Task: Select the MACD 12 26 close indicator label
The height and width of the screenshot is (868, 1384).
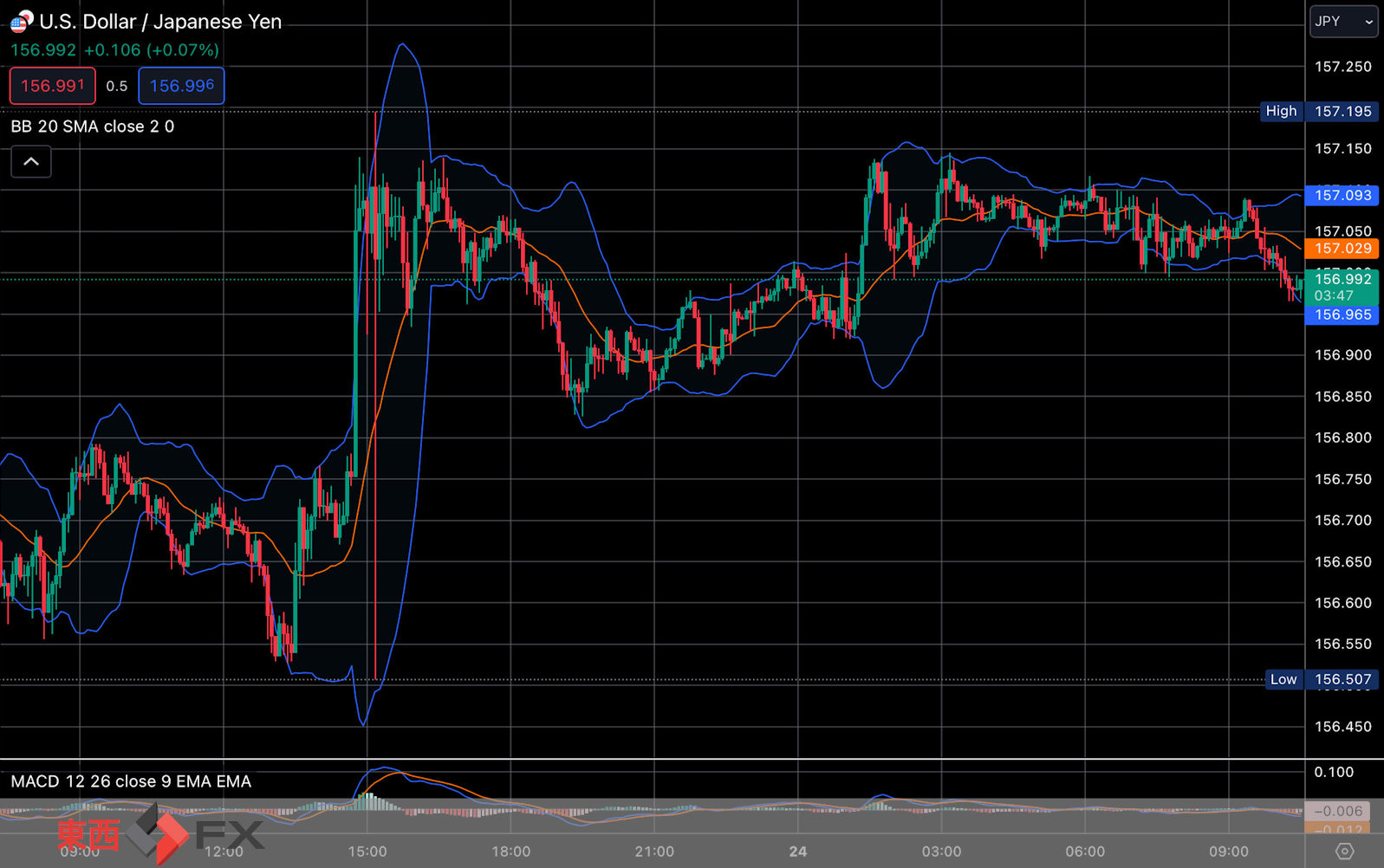Action: point(131,781)
